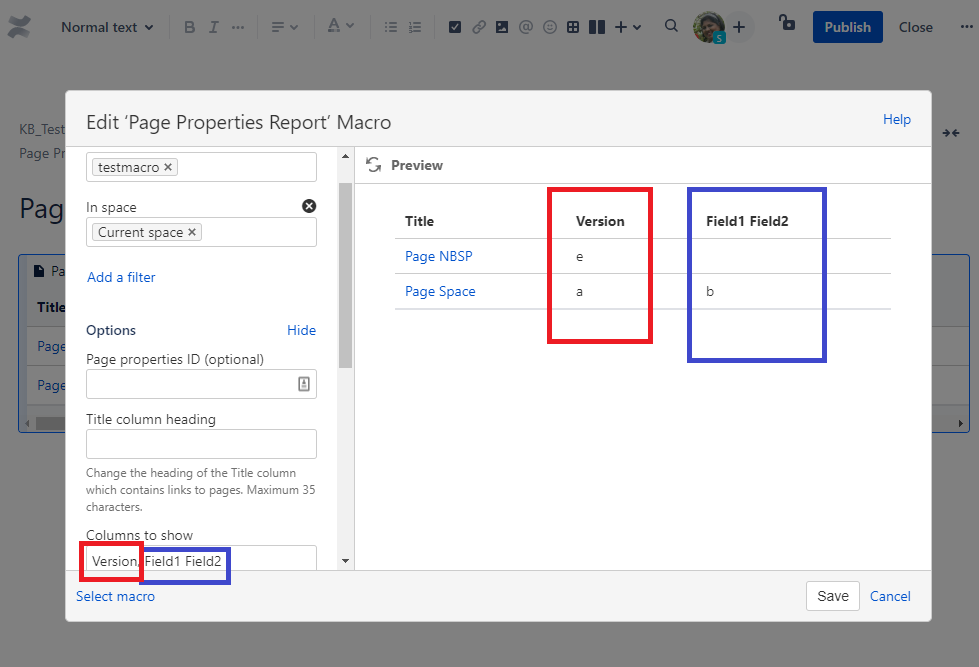Click Close in editor toolbar

click(915, 27)
